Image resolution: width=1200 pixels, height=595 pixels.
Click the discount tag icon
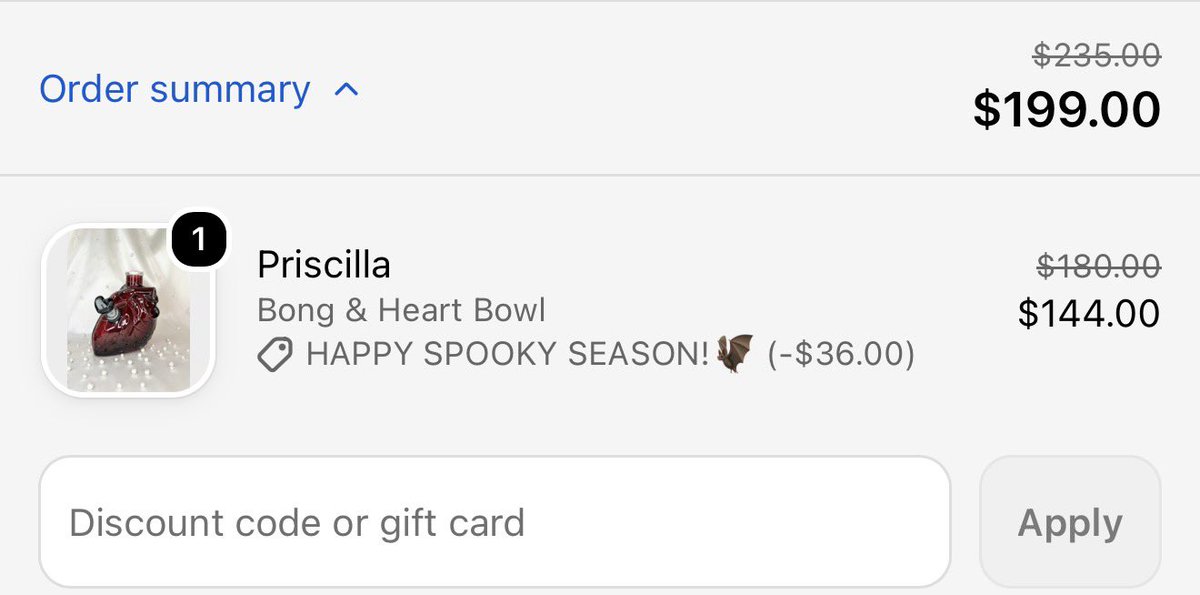pos(275,355)
